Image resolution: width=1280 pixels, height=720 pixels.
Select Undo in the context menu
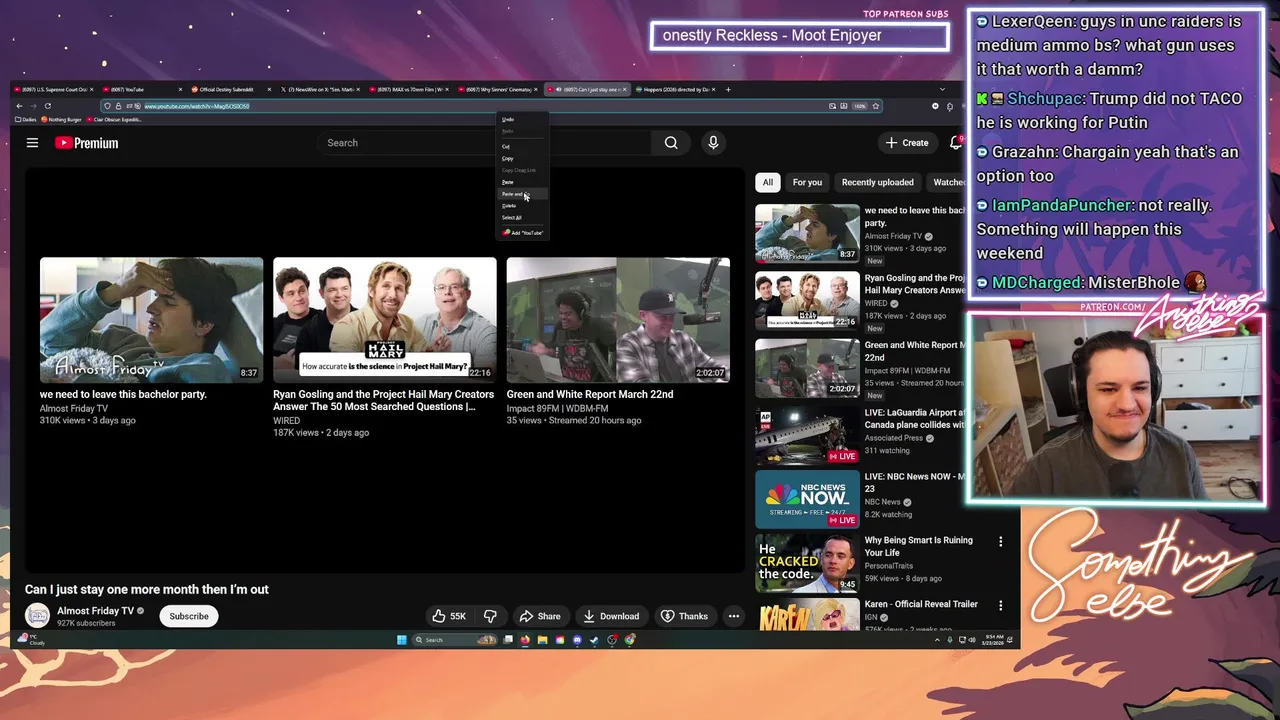pos(508,119)
